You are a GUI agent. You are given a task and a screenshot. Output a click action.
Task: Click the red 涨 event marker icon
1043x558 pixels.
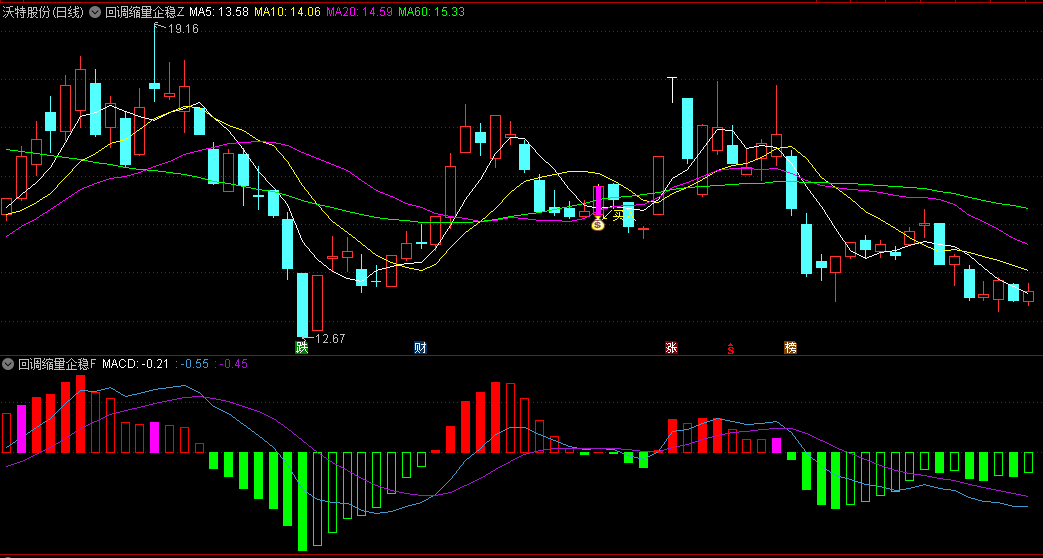pos(671,347)
